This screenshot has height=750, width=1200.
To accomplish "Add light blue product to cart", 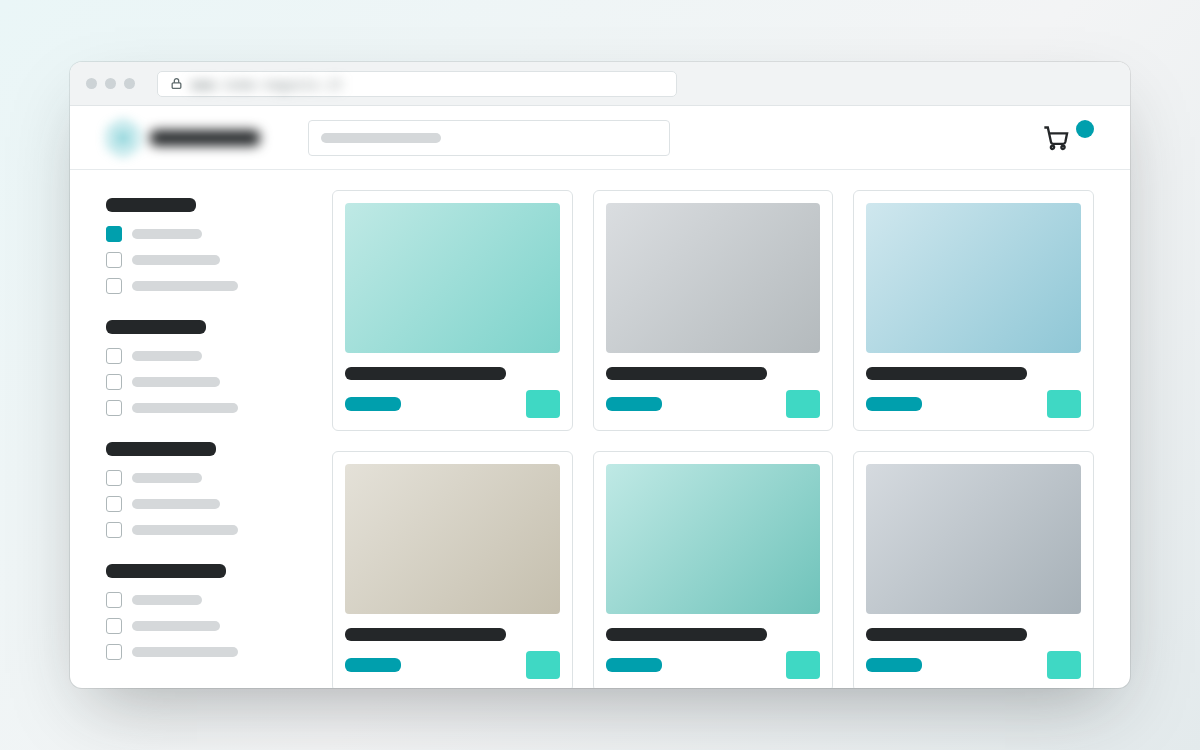I will coord(1064,404).
